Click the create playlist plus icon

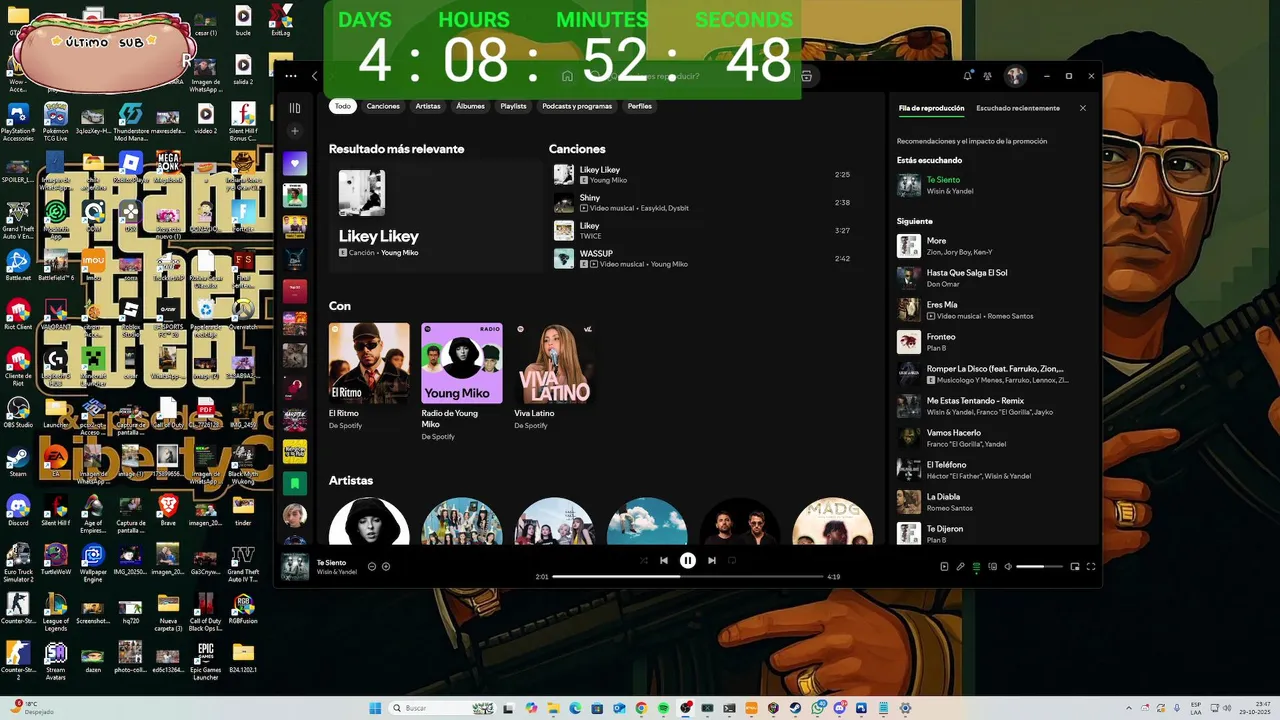click(x=295, y=131)
